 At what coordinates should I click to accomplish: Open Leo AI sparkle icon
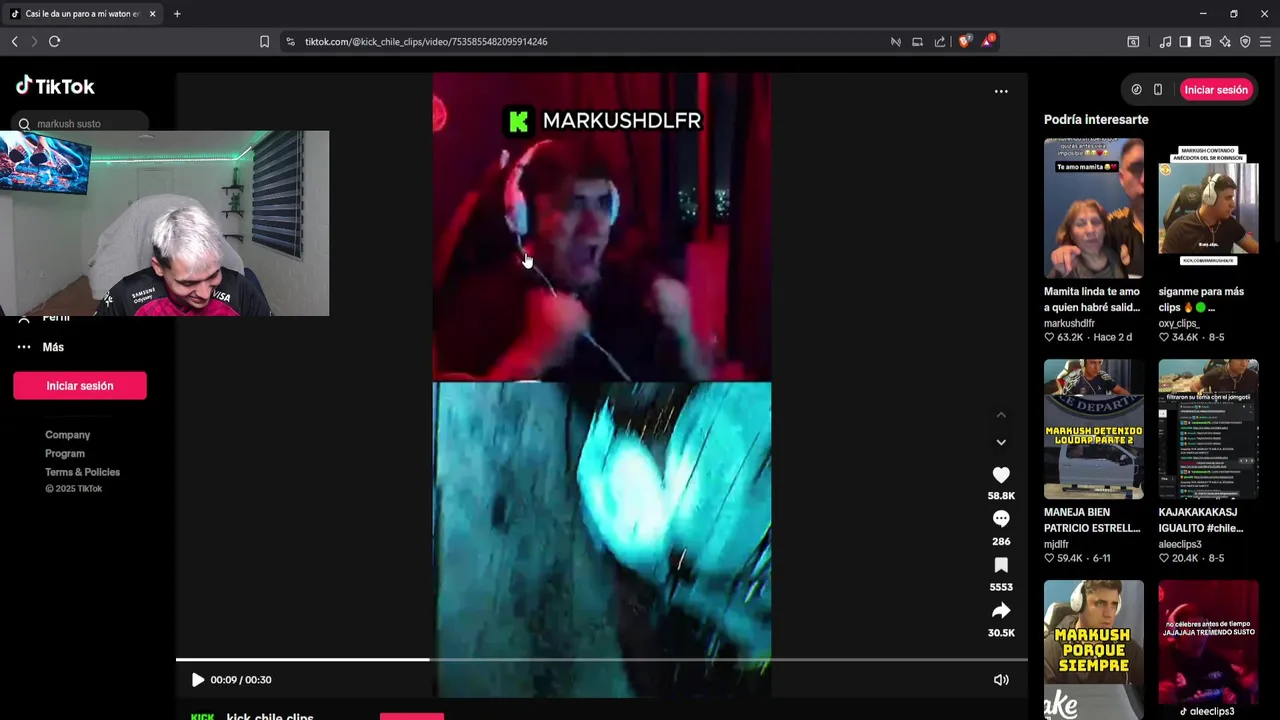[x=1225, y=42]
